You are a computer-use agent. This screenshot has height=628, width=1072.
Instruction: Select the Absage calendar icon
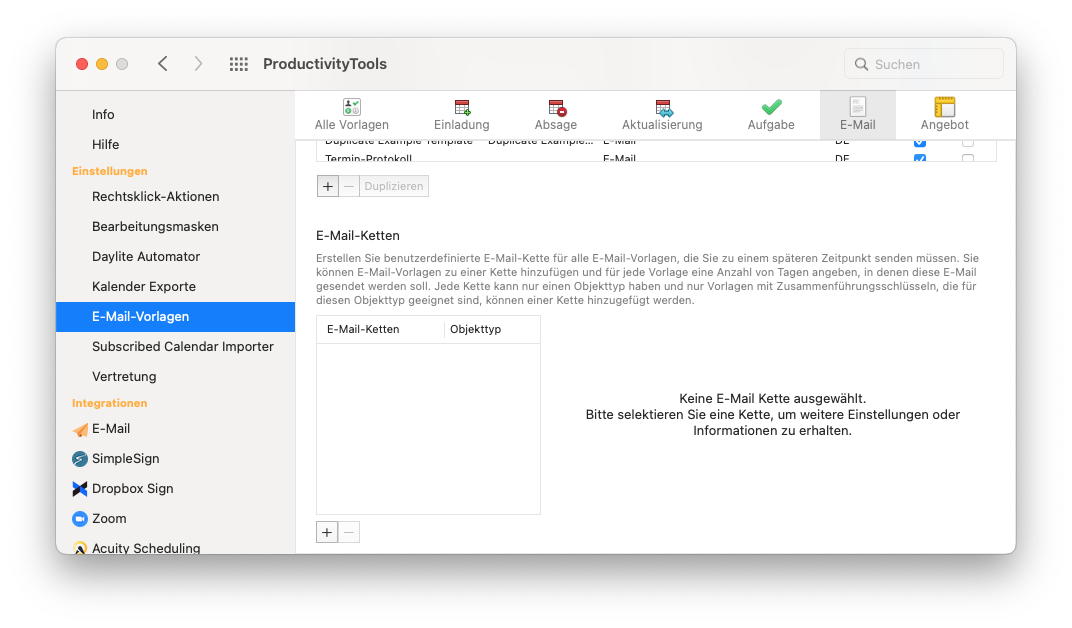tap(557, 107)
